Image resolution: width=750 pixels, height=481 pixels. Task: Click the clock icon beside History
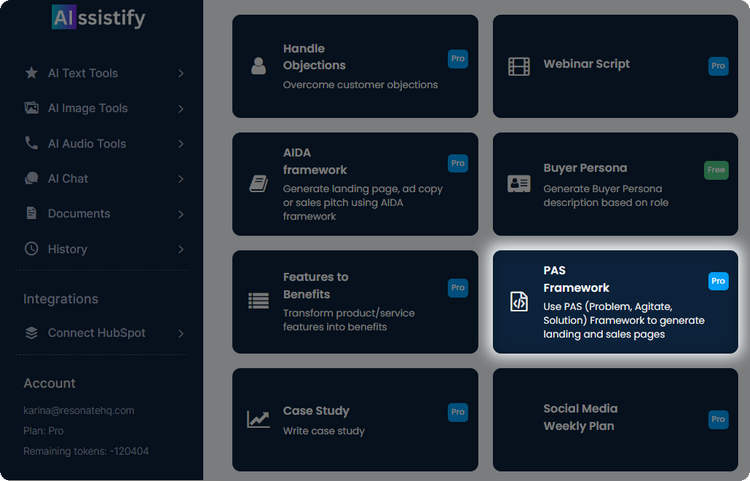coord(31,249)
